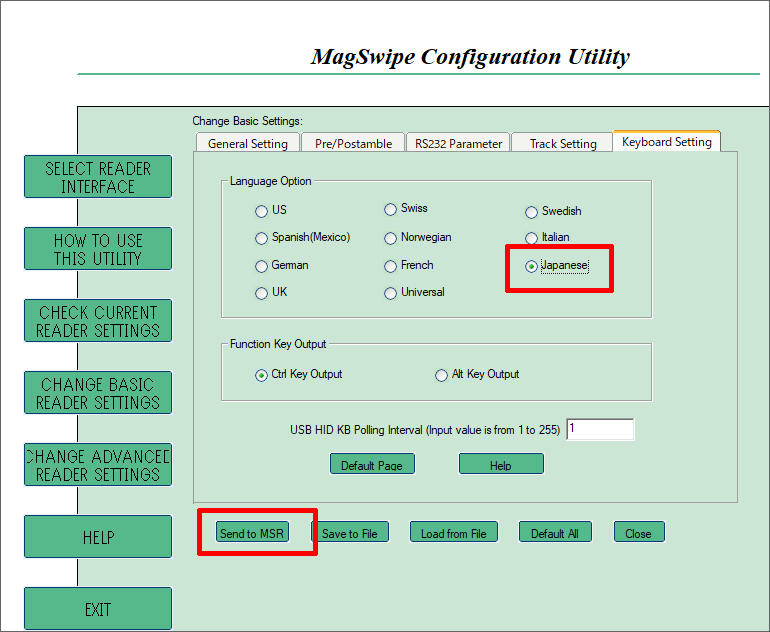This screenshot has height=632, width=770.
Task: Click the Close button
Action: click(x=639, y=532)
